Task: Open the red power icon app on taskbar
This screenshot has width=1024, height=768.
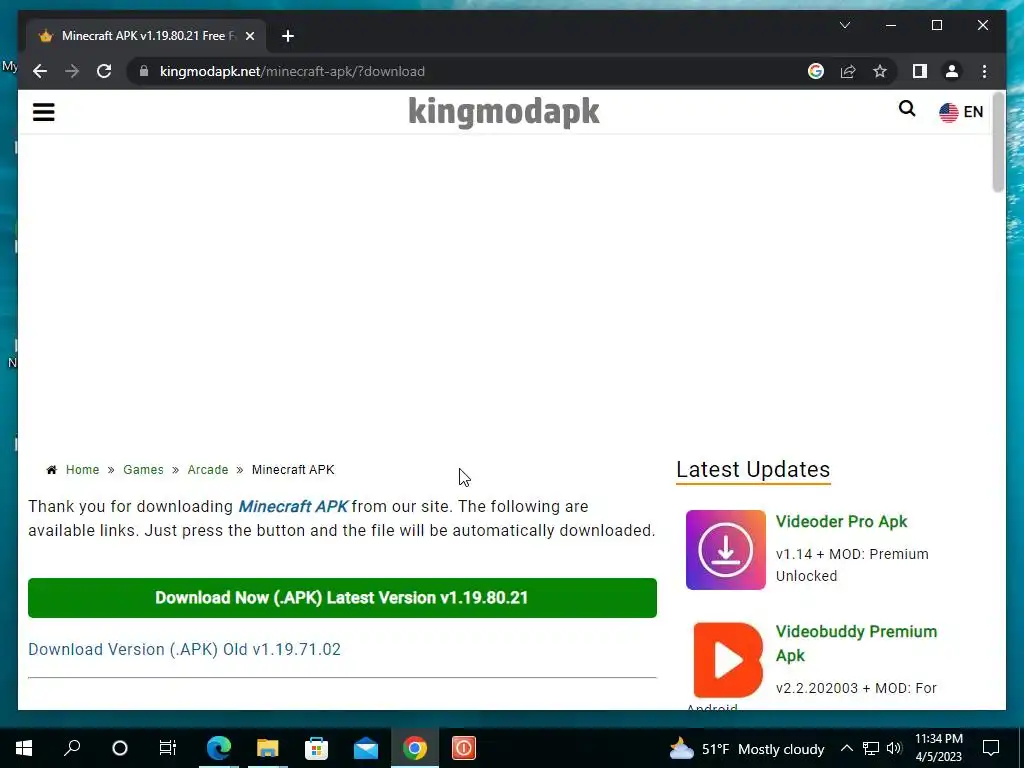Action: click(x=464, y=748)
